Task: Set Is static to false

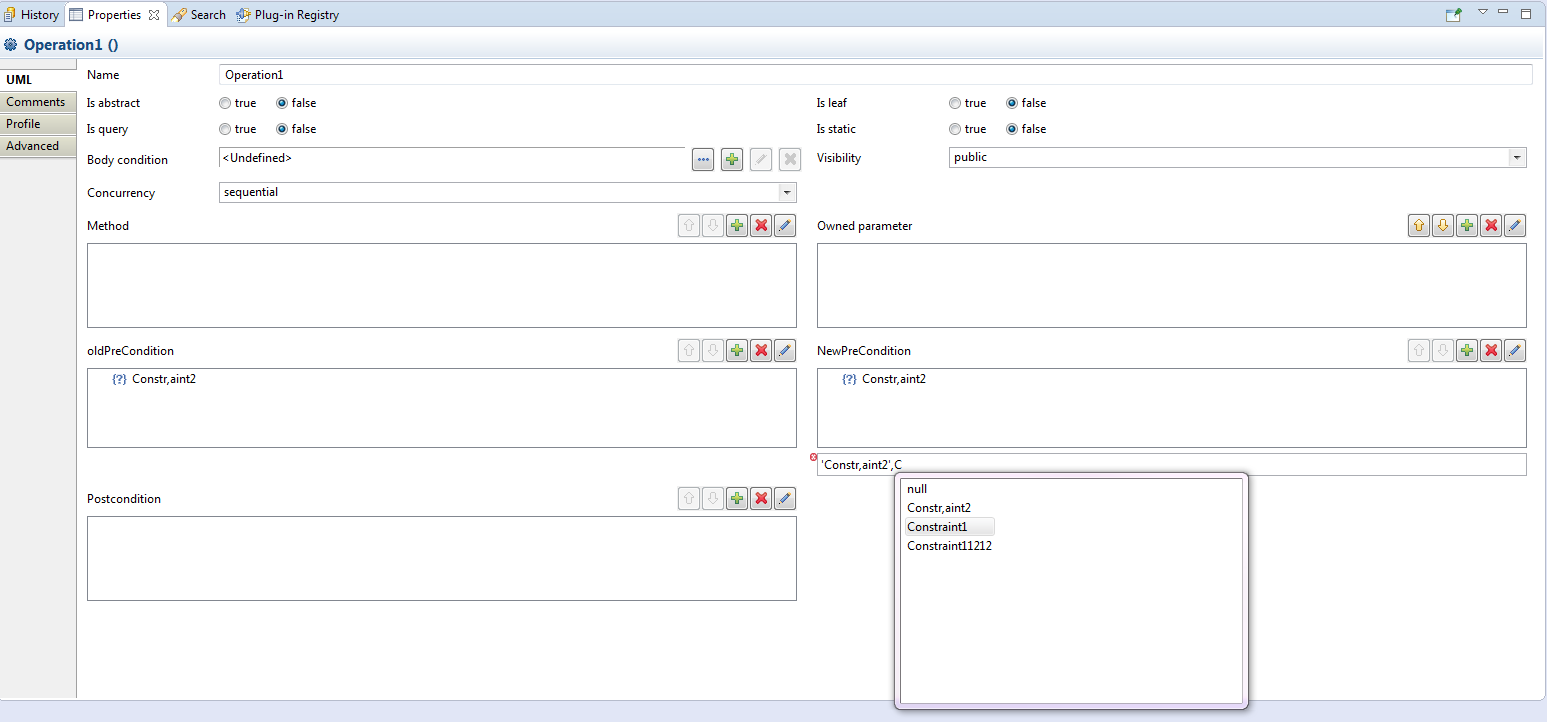Action: (1012, 129)
